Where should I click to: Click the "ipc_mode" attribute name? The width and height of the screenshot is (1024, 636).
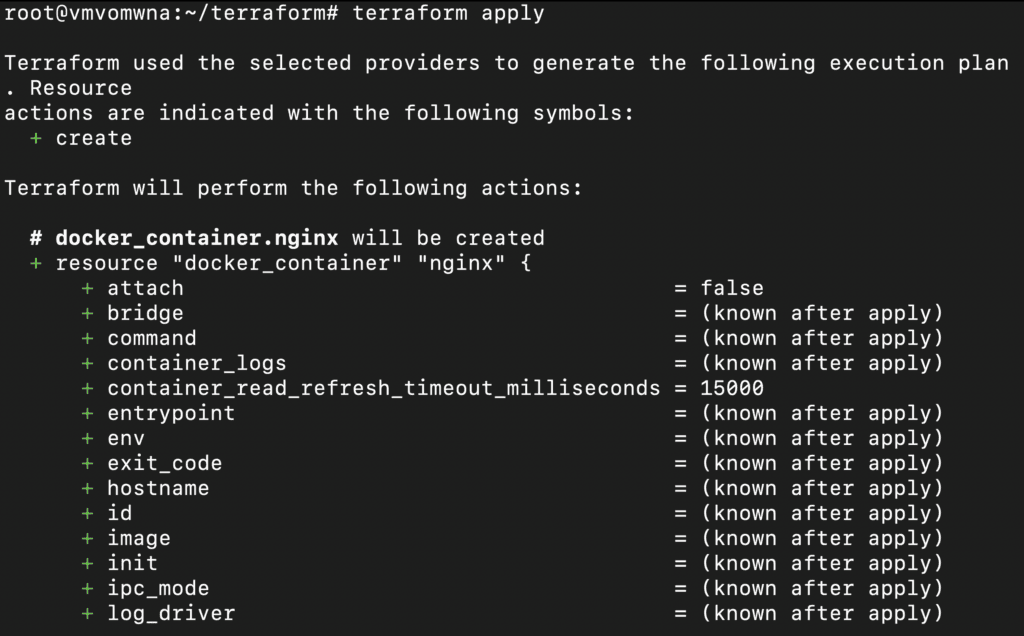point(158,588)
